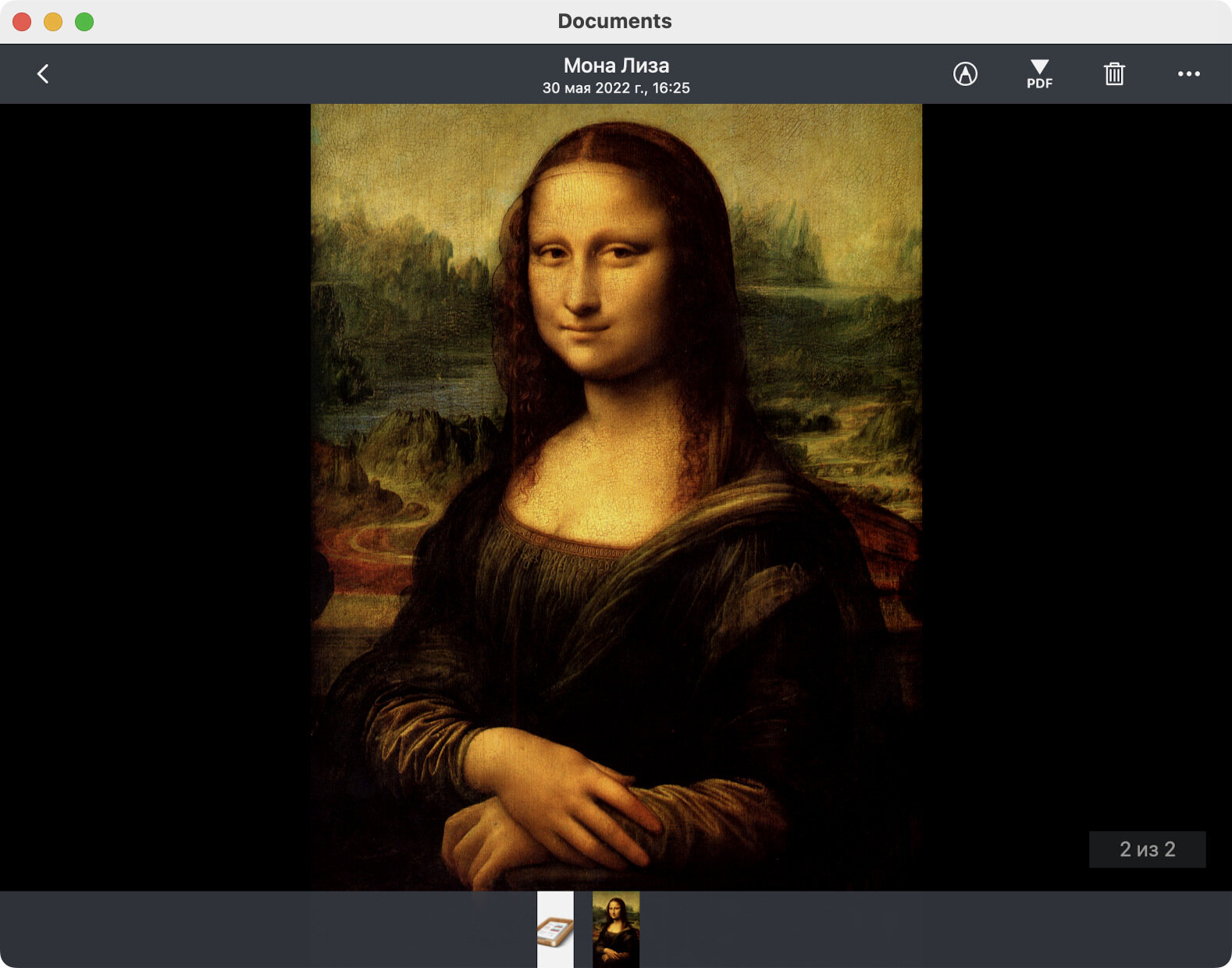Close the Documents window
This screenshot has height=968, width=1232.
(22, 22)
